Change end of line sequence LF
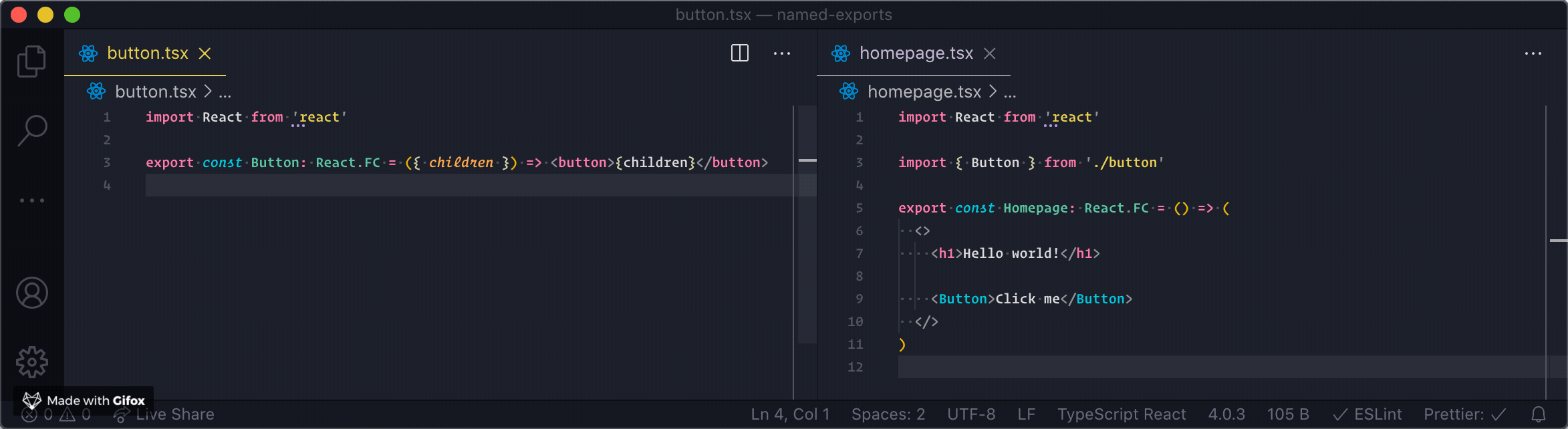Screen dimensions: 1568x429 pyautogui.click(x=1027, y=414)
